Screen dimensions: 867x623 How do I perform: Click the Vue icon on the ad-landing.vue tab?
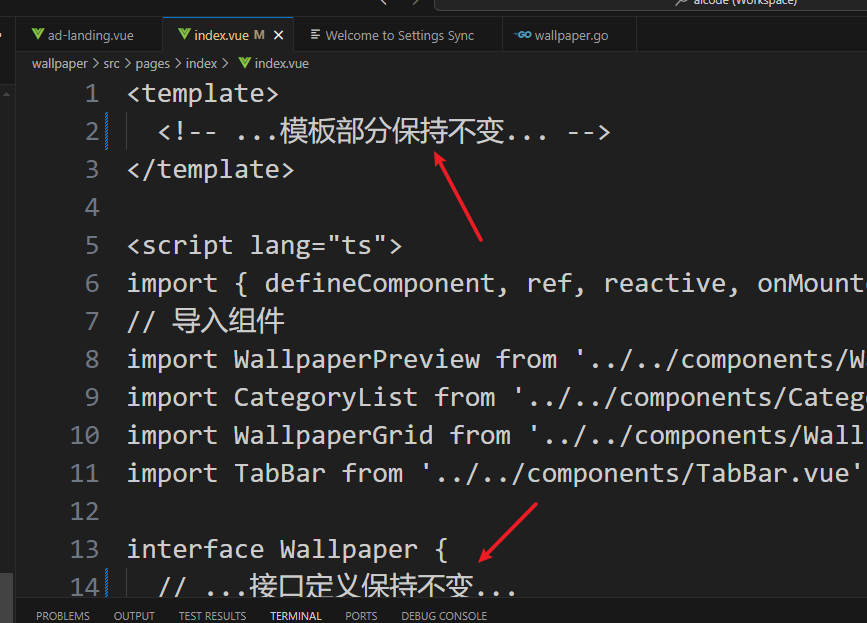[38, 35]
